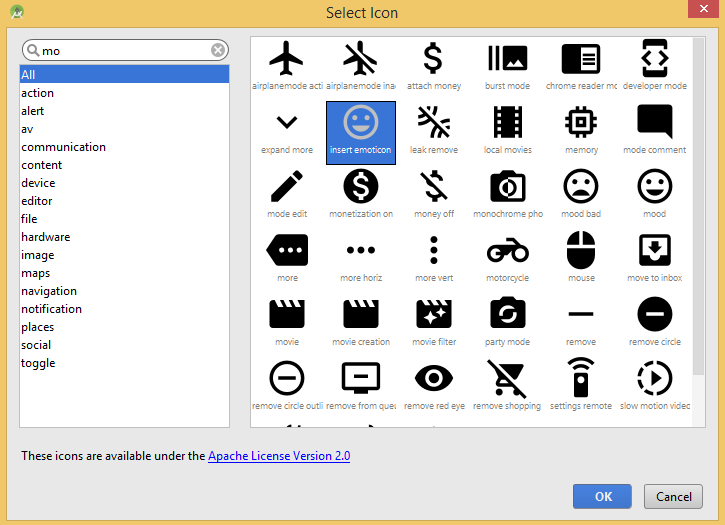Select the chrome reader mode icon
The image size is (725, 525).
coord(581,59)
